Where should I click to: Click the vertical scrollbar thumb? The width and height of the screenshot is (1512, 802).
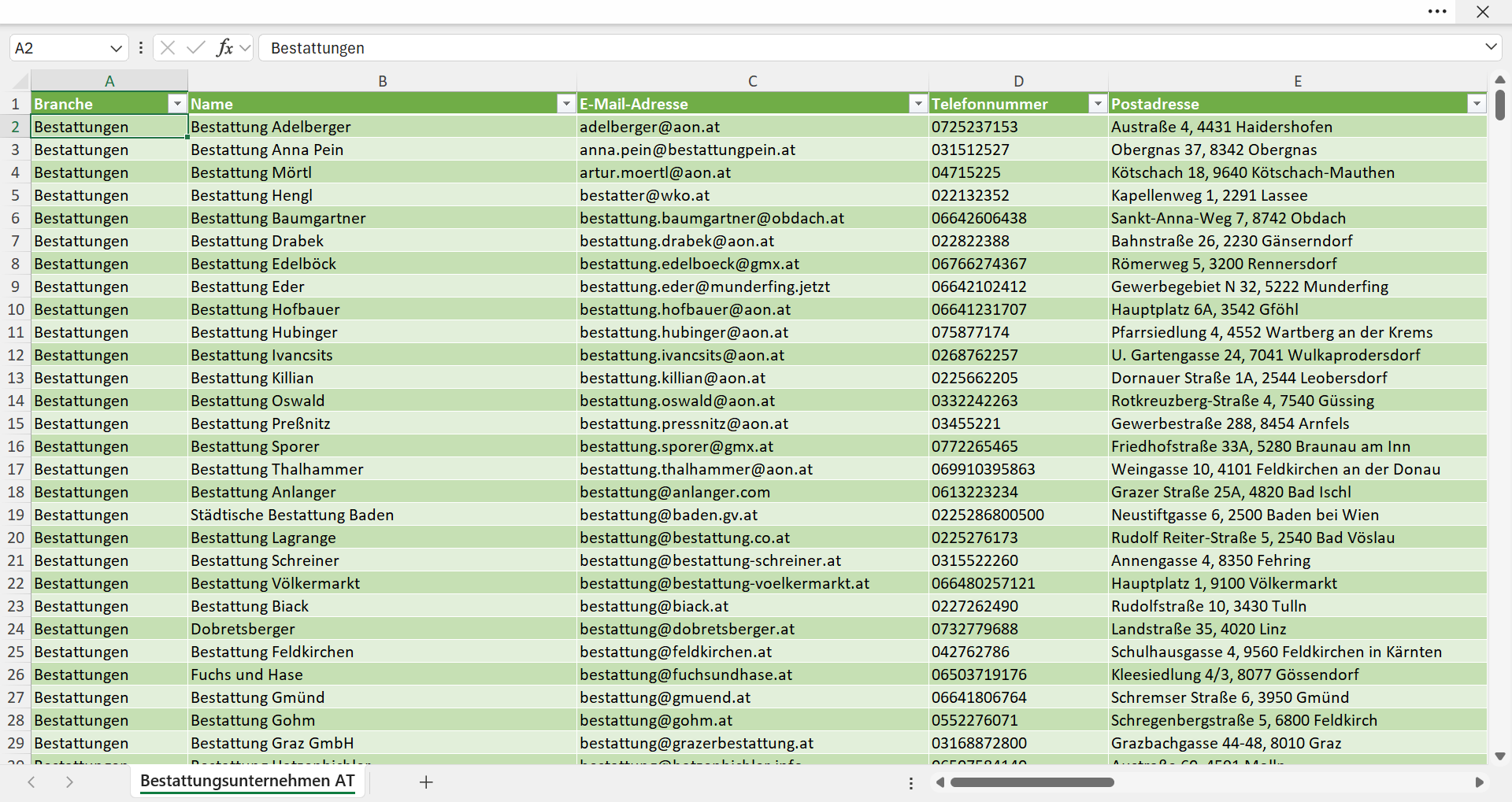coord(1500,105)
